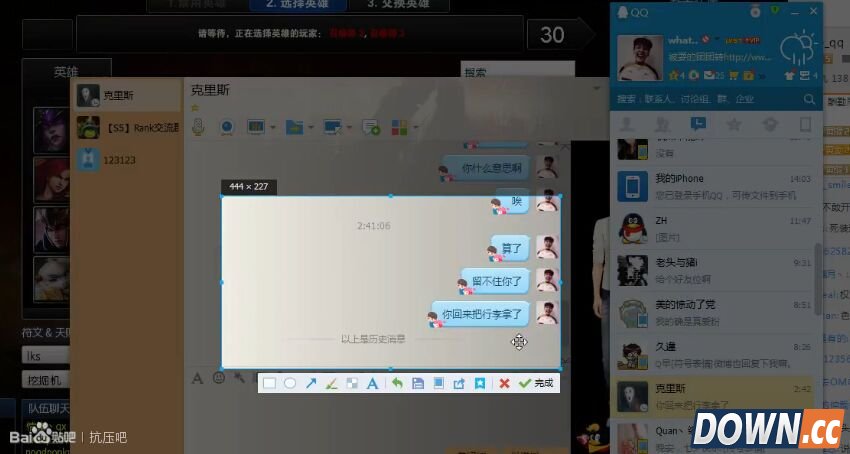Open QQ mail envelope icon
850x454 pixels.
709,75
